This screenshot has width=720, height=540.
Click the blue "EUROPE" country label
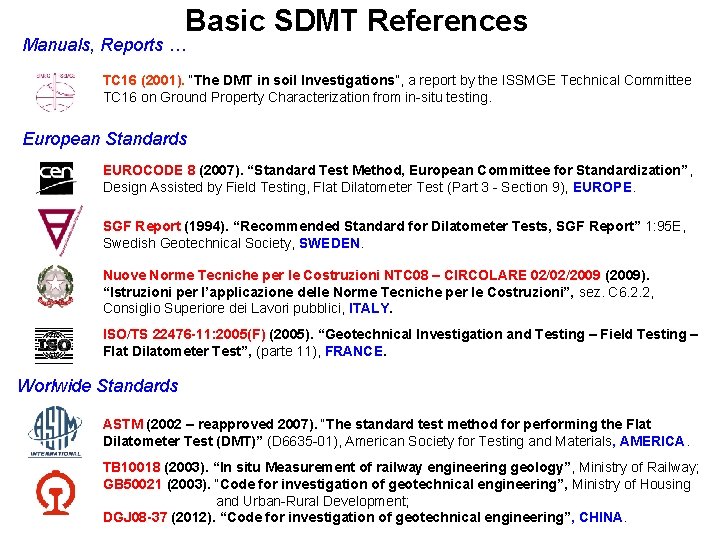point(602,187)
